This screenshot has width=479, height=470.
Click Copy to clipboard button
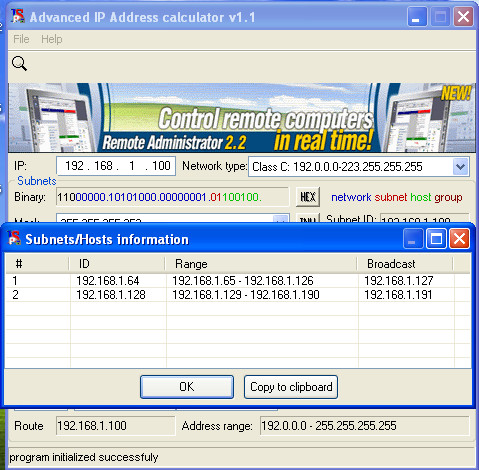[x=291, y=387]
